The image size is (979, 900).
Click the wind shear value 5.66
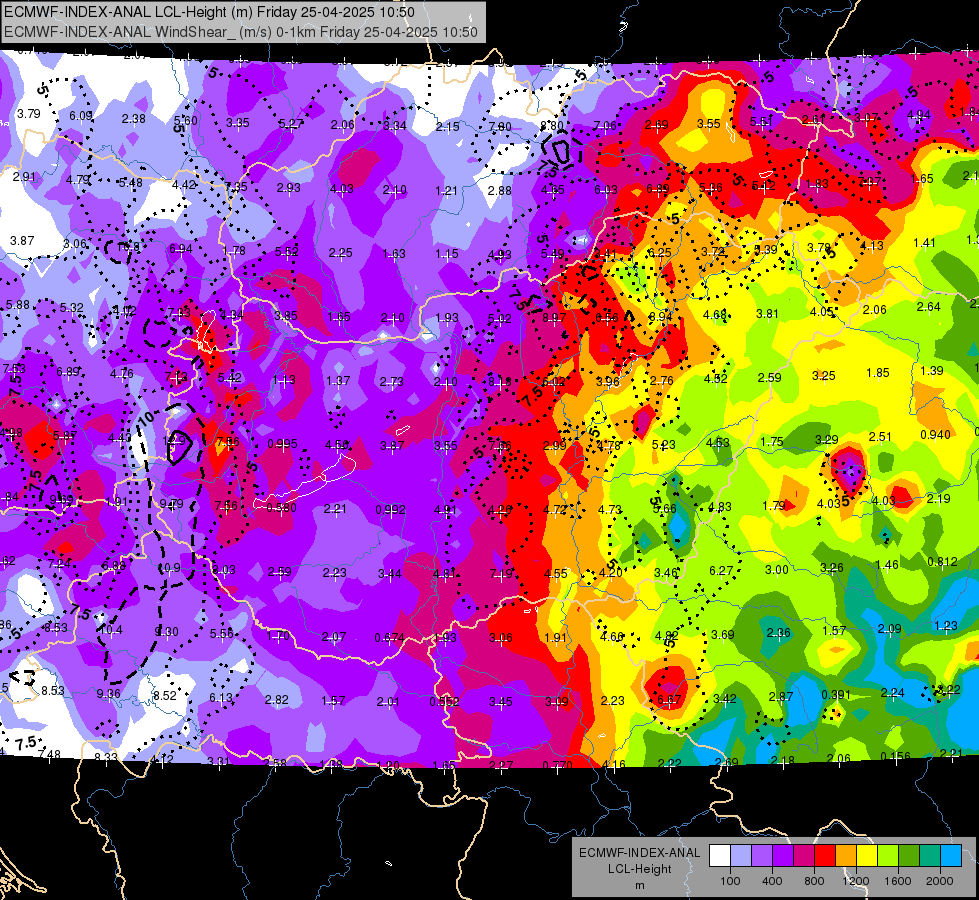tap(665, 508)
